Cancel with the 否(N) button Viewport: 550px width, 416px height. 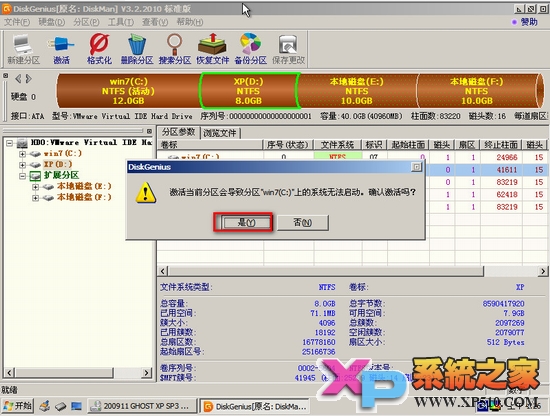pyautogui.click(x=303, y=222)
